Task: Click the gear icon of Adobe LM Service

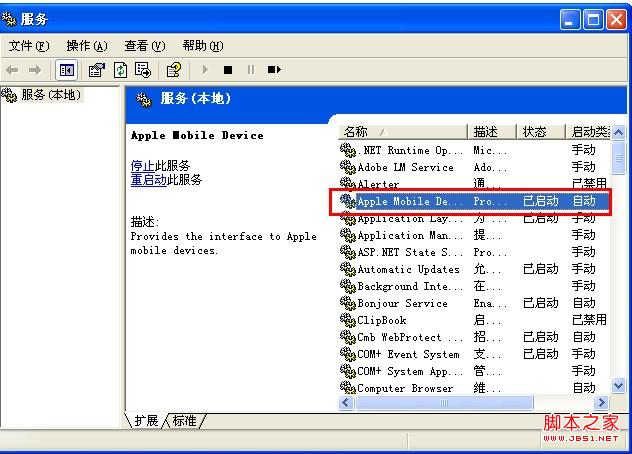Action: [347, 167]
